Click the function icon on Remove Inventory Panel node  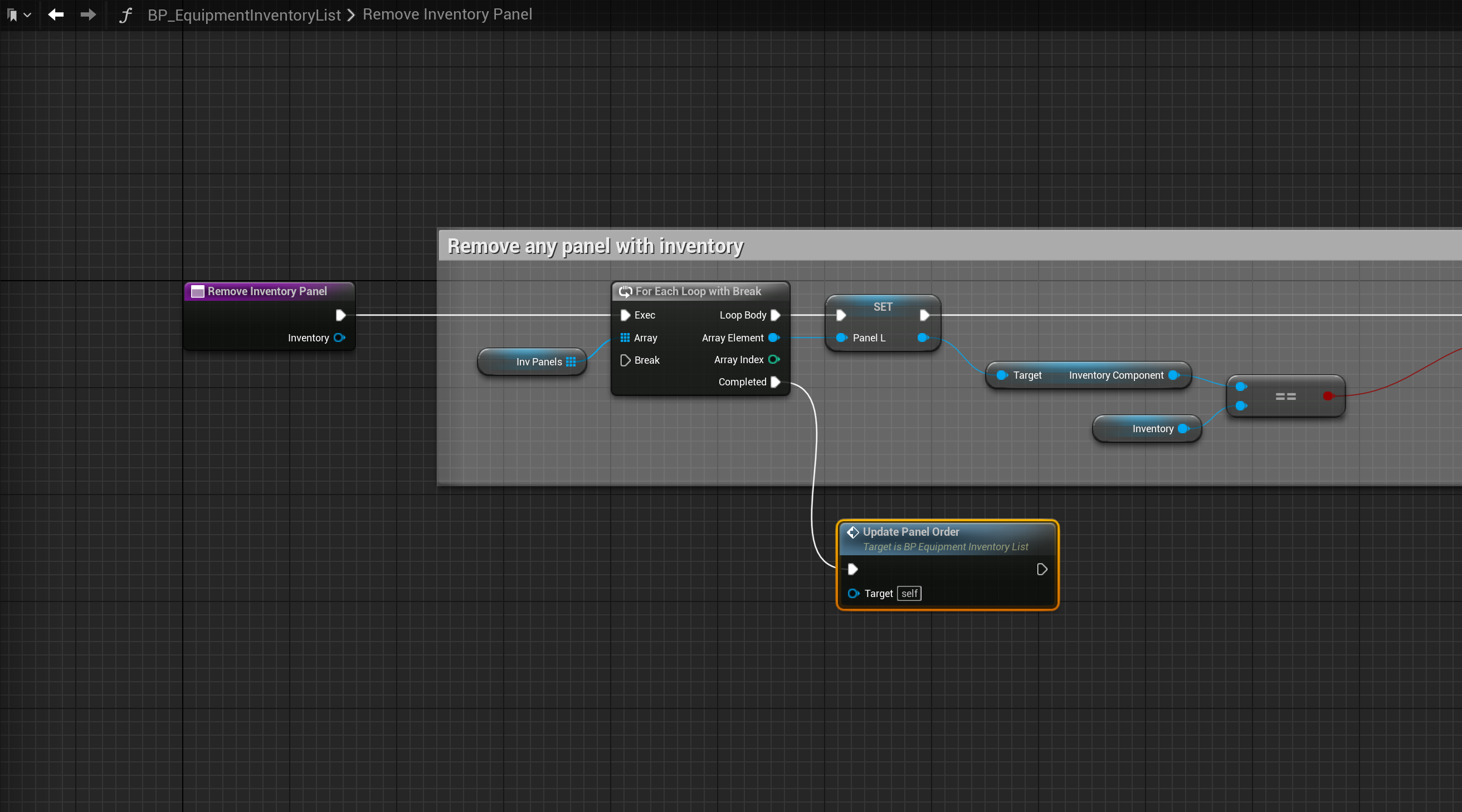tap(197, 292)
